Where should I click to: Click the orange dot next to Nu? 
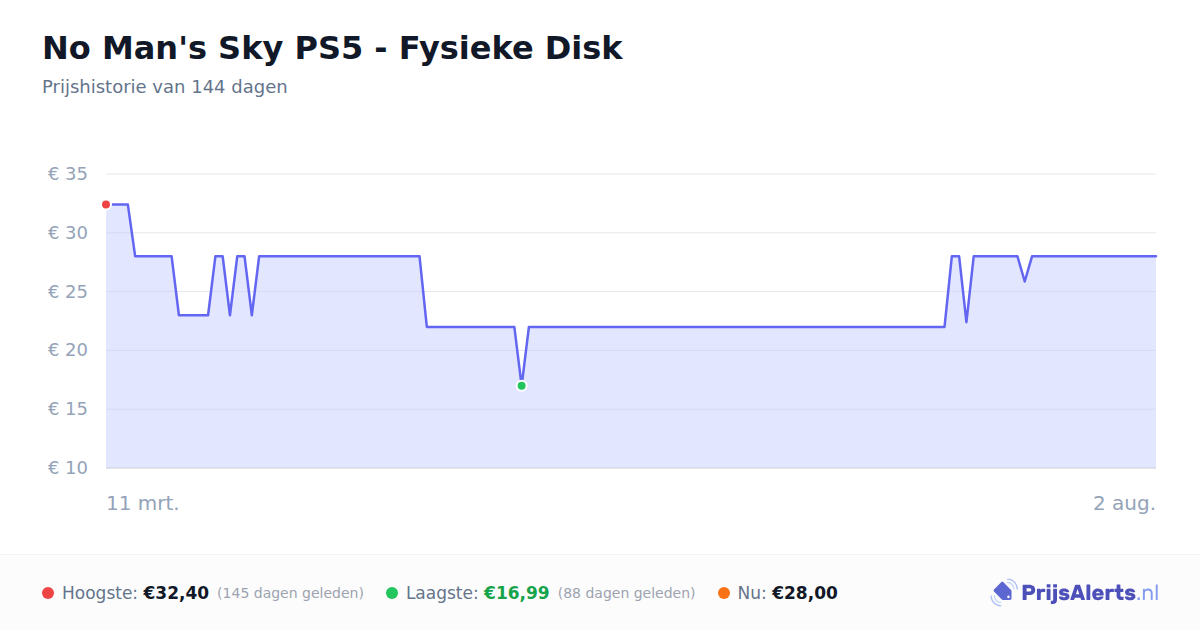pyautogui.click(x=724, y=593)
